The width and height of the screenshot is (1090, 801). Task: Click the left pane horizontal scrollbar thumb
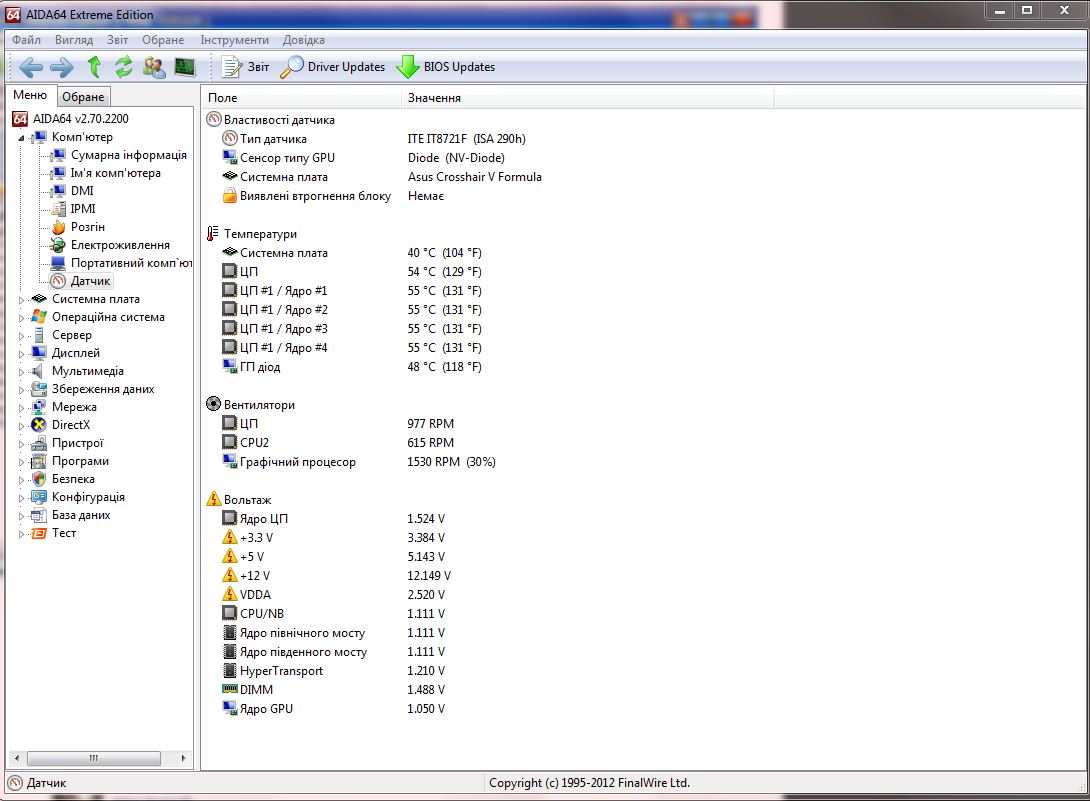(x=94, y=758)
